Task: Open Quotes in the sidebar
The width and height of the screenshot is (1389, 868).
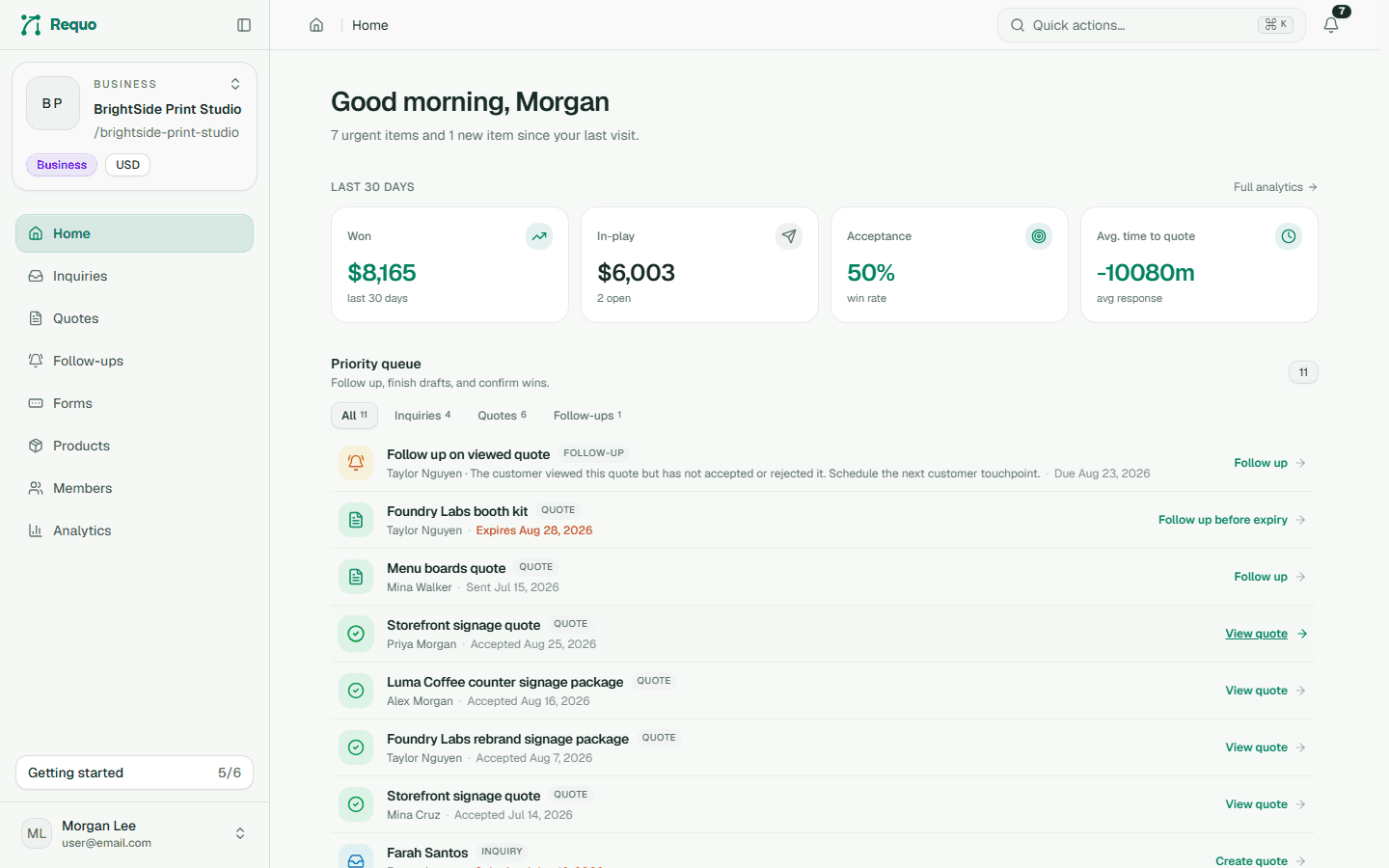Action: (x=134, y=318)
